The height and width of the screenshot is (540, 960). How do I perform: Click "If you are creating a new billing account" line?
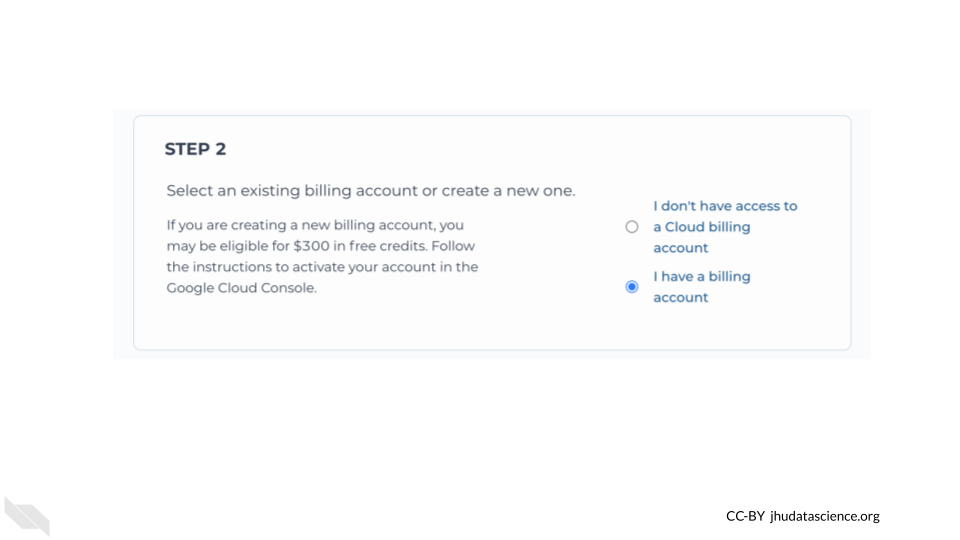coord(314,225)
